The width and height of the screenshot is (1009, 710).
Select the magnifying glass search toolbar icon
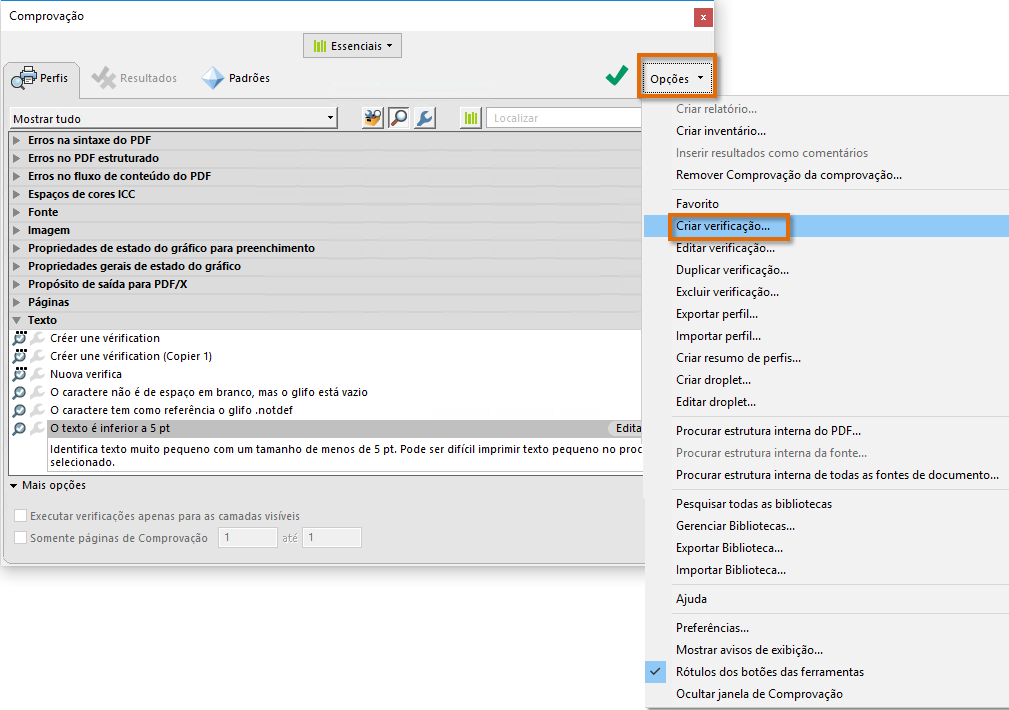[398, 117]
